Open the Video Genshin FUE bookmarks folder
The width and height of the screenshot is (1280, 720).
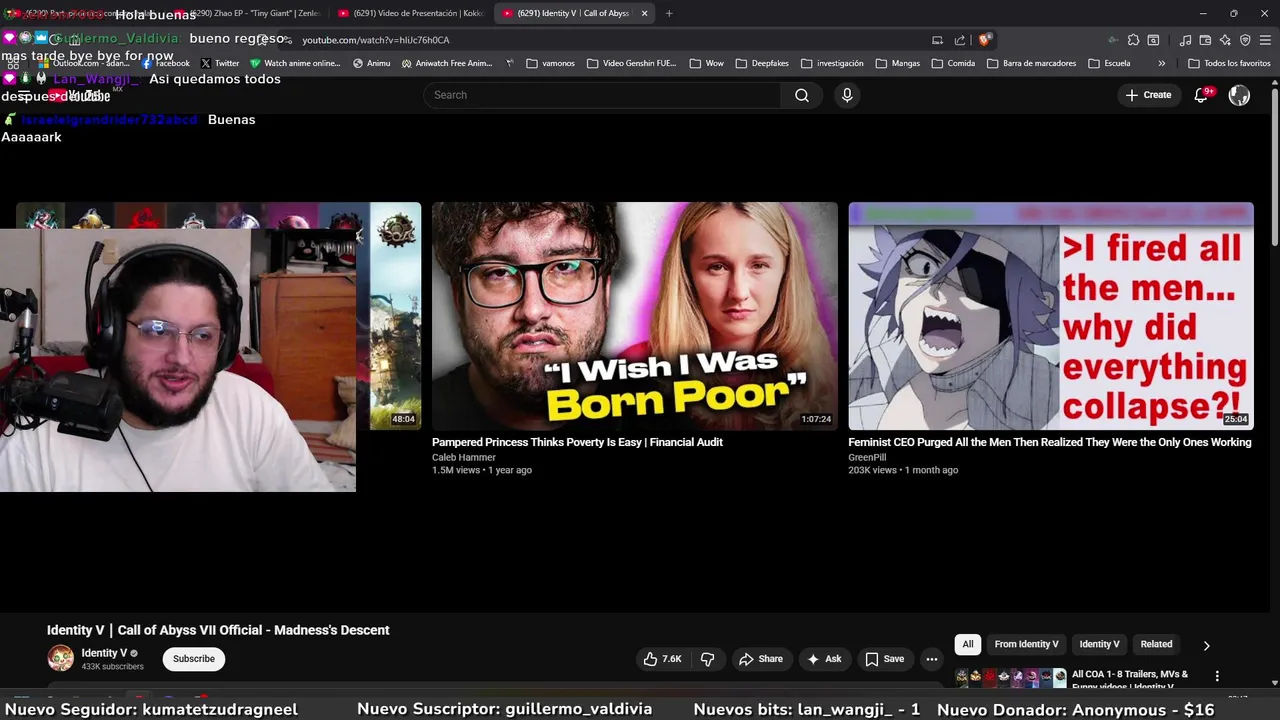click(x=632, y=63)
